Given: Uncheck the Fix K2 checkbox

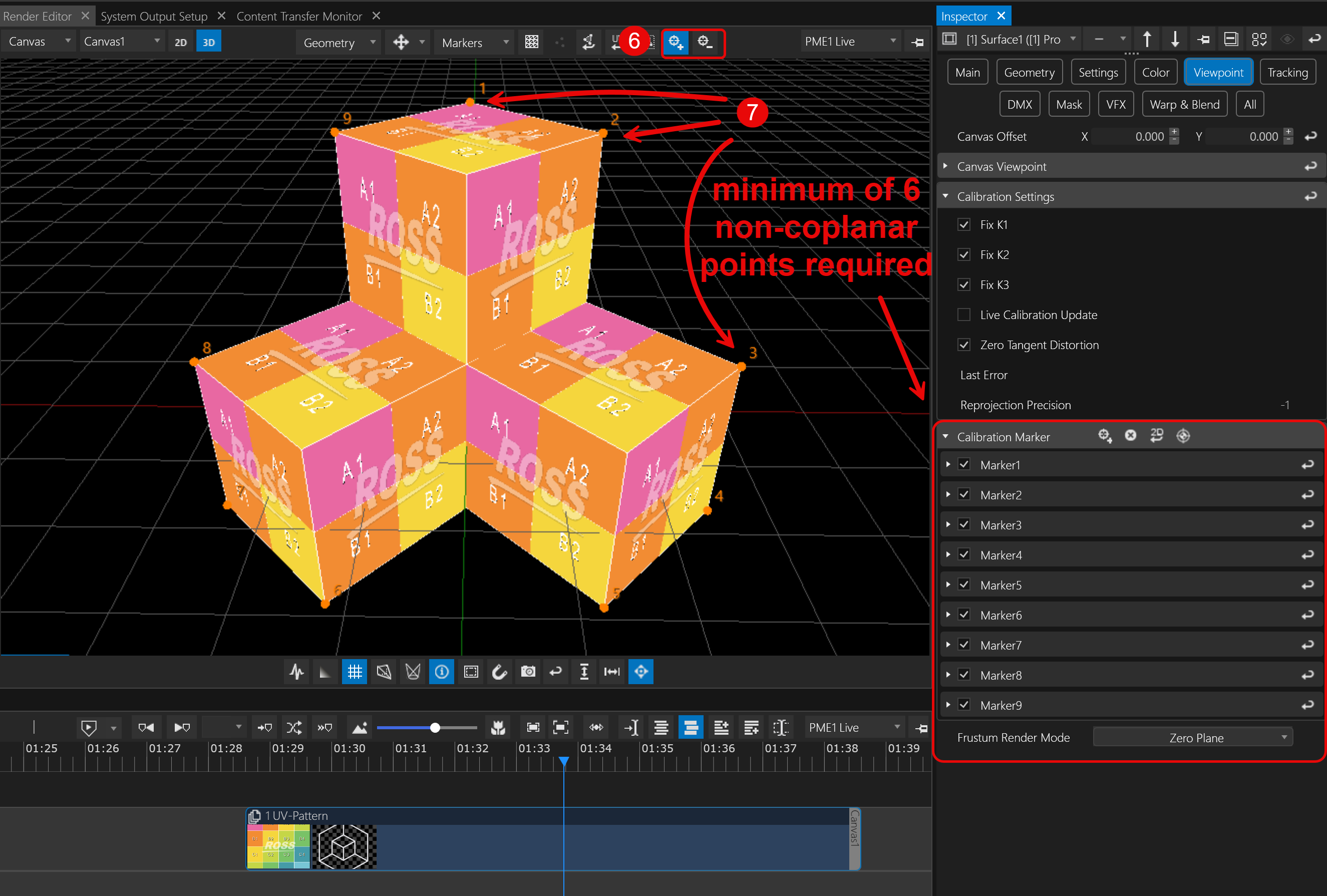Looking at the screenshot, I should point(964,255).
